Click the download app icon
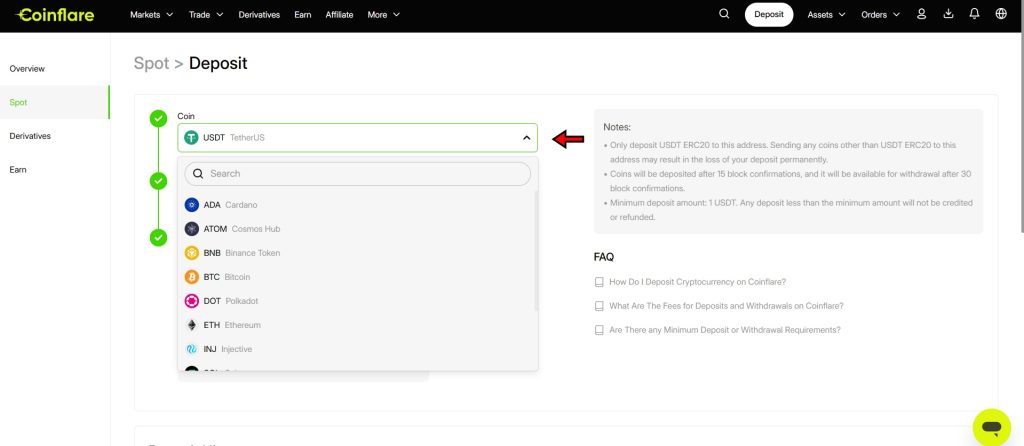The image size is (1024, 446). click(948, 14)
